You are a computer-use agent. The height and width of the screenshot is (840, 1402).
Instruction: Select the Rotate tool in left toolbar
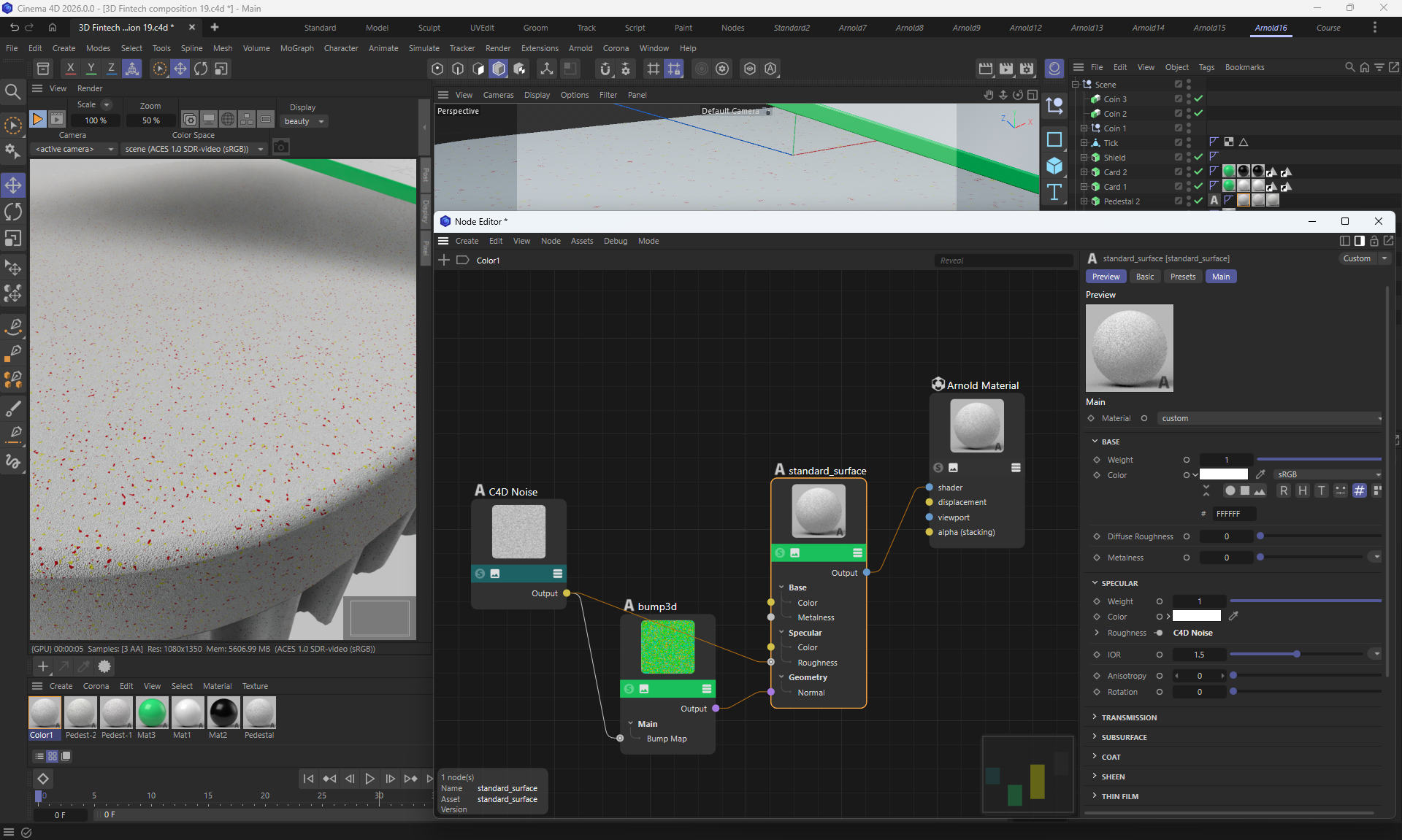point(13,212)
